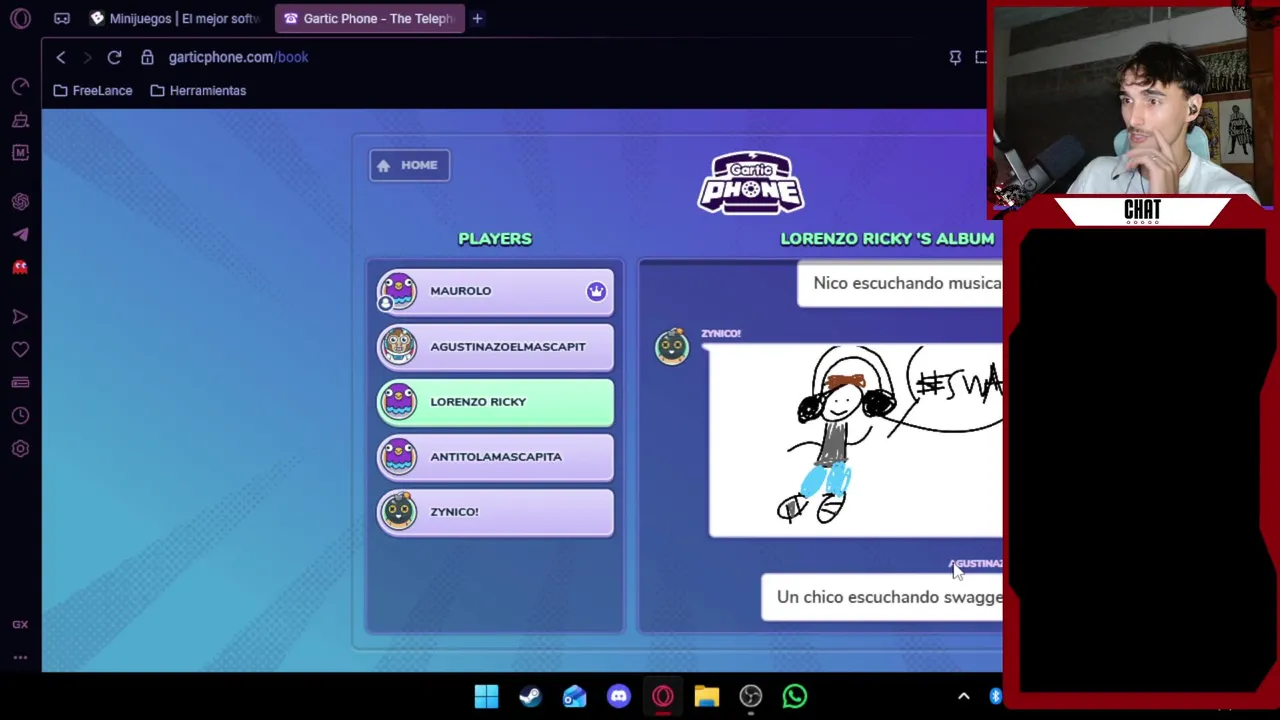The image size is (1280, 720).
Task: Click the headphones drawing in the album
Action: [x=856, y=440]
